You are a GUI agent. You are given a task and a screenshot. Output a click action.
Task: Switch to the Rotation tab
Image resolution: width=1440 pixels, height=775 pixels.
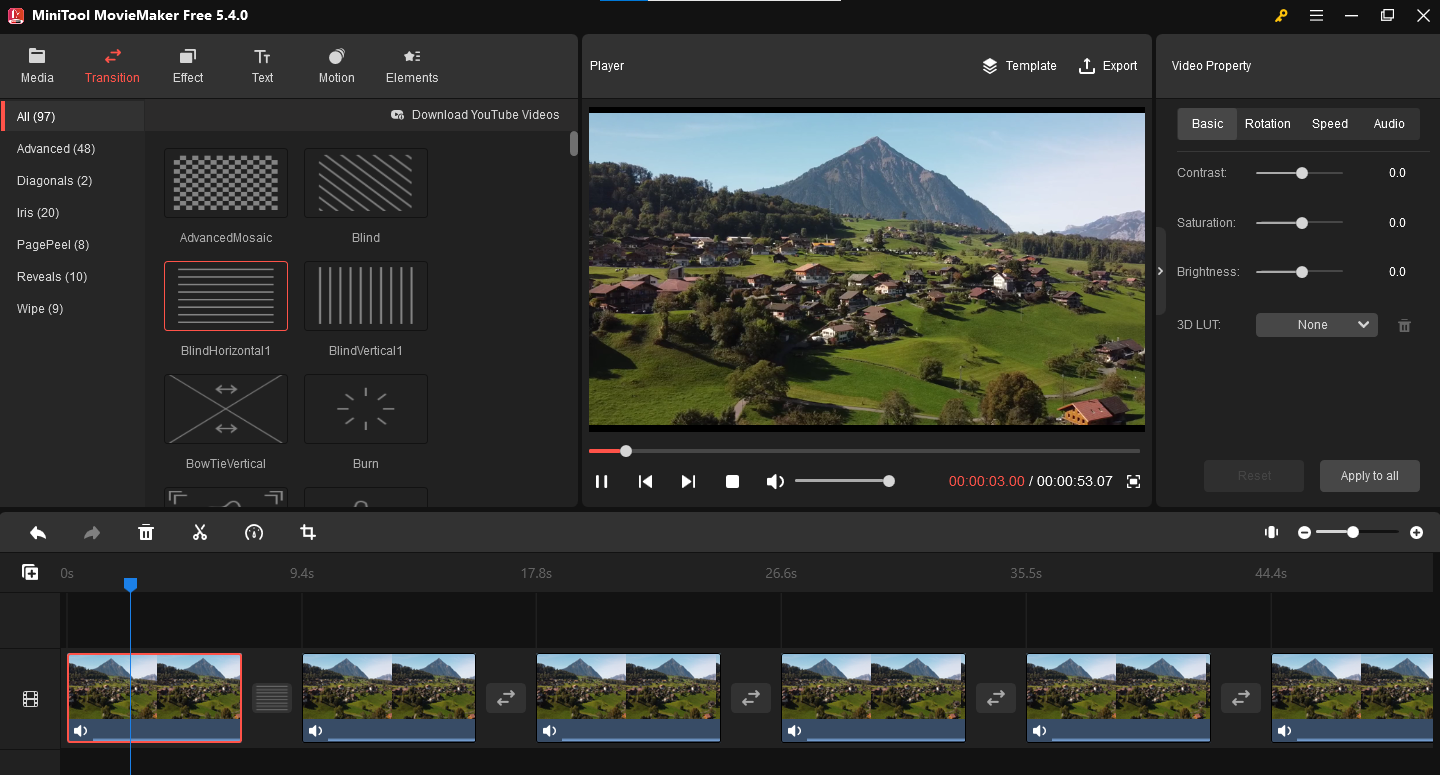(1267, 124)
